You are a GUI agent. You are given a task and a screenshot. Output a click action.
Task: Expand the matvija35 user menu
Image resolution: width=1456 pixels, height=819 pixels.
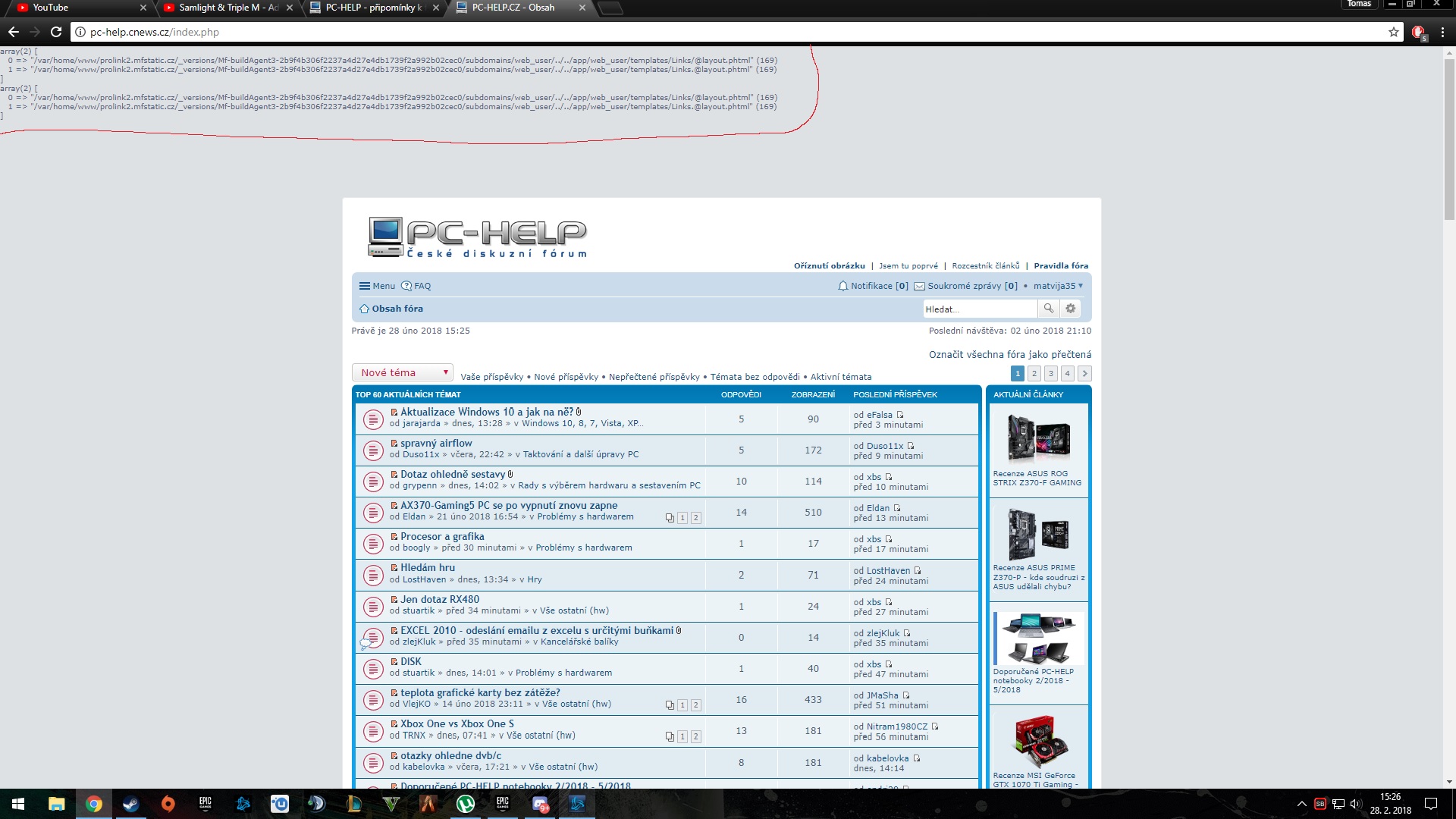pos(1058,286)
